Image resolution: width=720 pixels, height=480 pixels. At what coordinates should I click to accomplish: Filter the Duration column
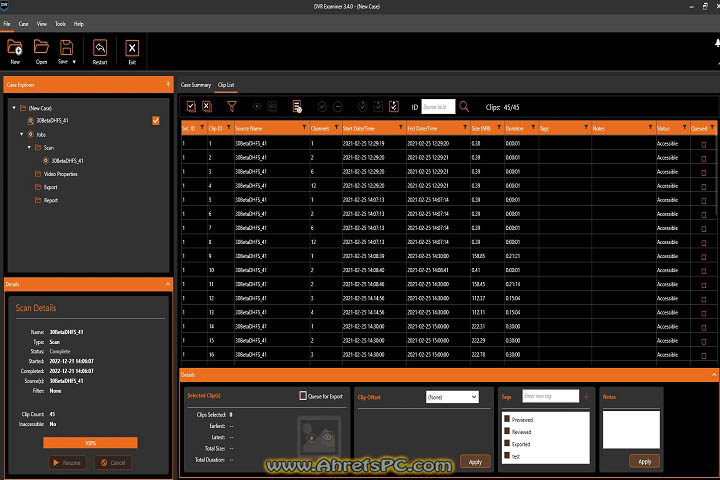click(x=533, y=127)
